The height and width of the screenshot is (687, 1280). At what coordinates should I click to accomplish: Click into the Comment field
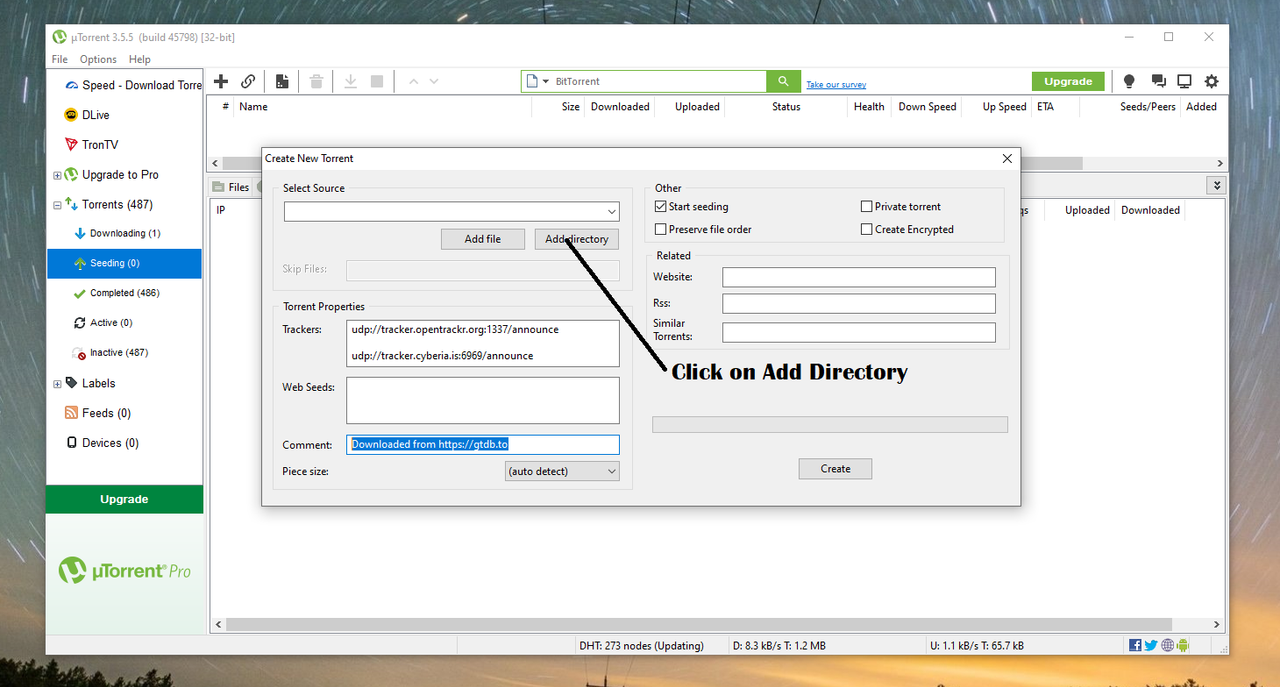483,445
